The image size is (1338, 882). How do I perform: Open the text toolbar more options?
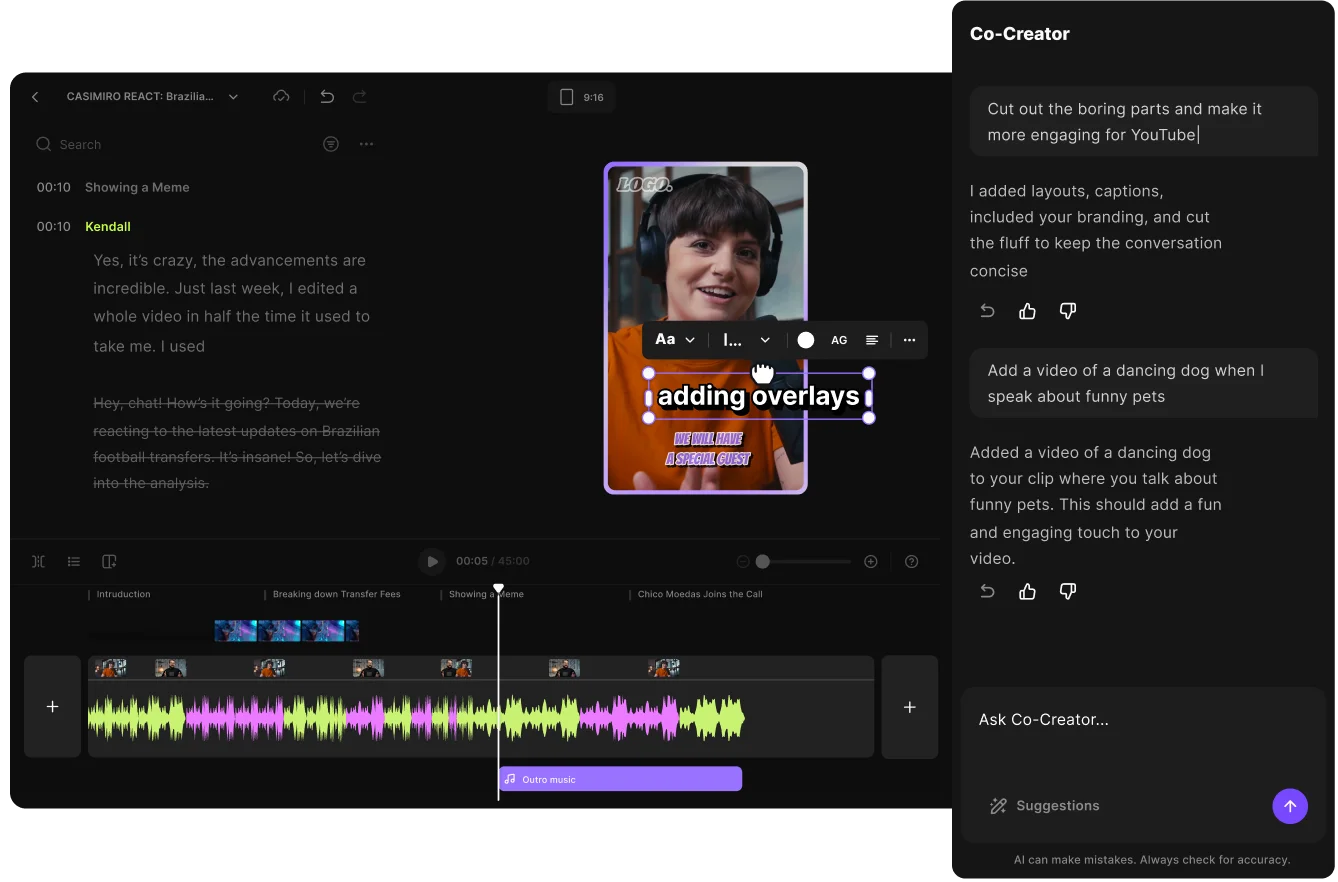909,340
